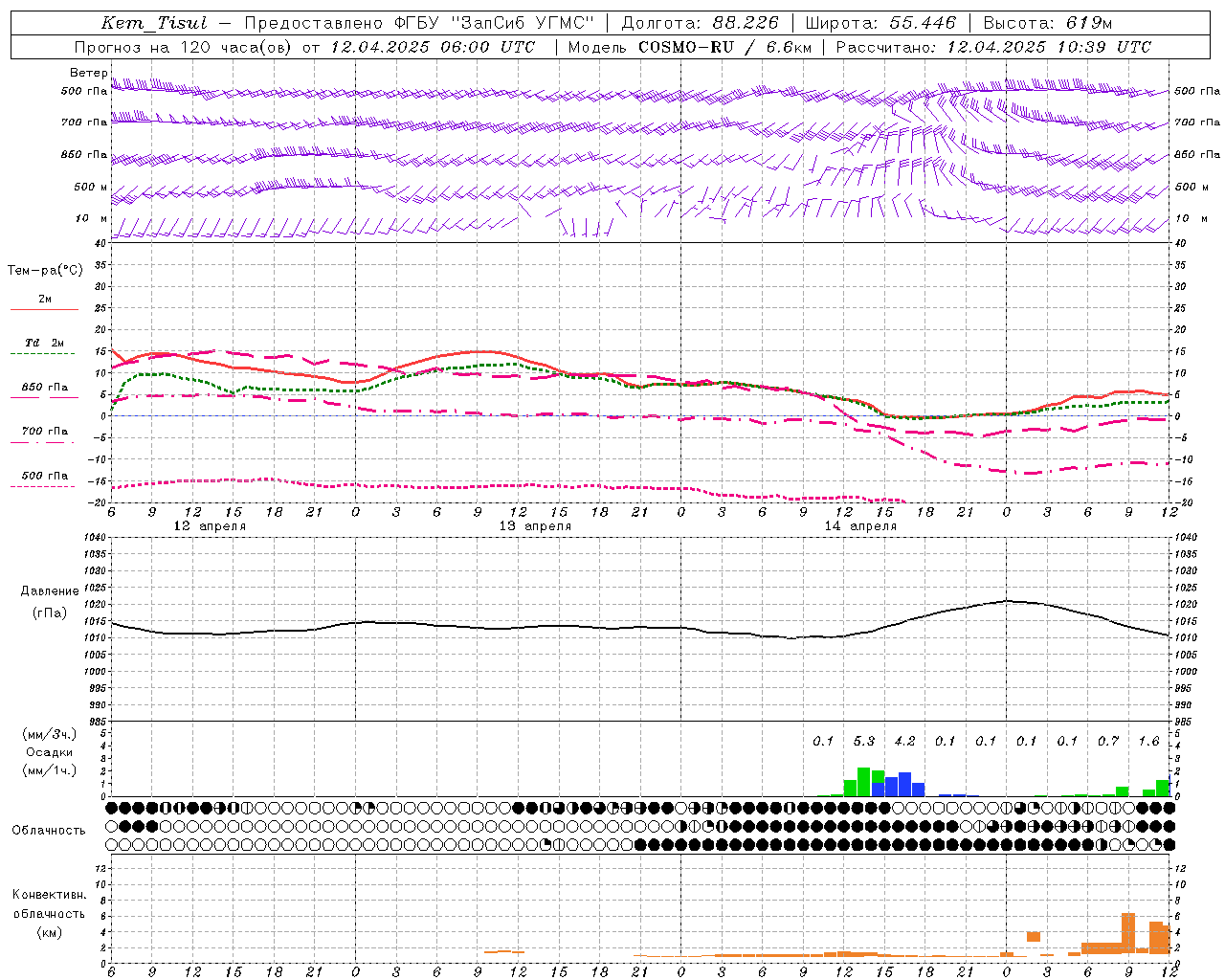Click the 850 гПа entry in temperature legend
Screen dimensions: 1225x980
click(45, 388)
